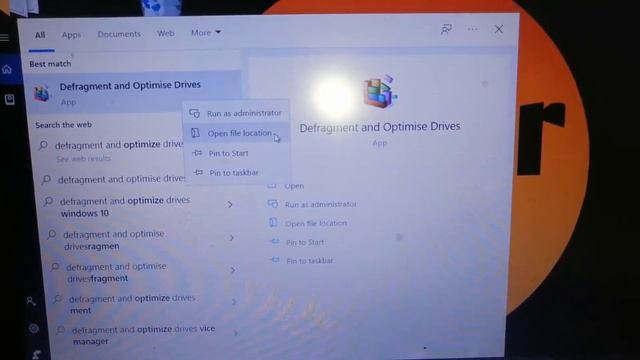The height and width of the screenshot is (360, 640).
Task: Switch to the All search tab
Action: (40, 35)
